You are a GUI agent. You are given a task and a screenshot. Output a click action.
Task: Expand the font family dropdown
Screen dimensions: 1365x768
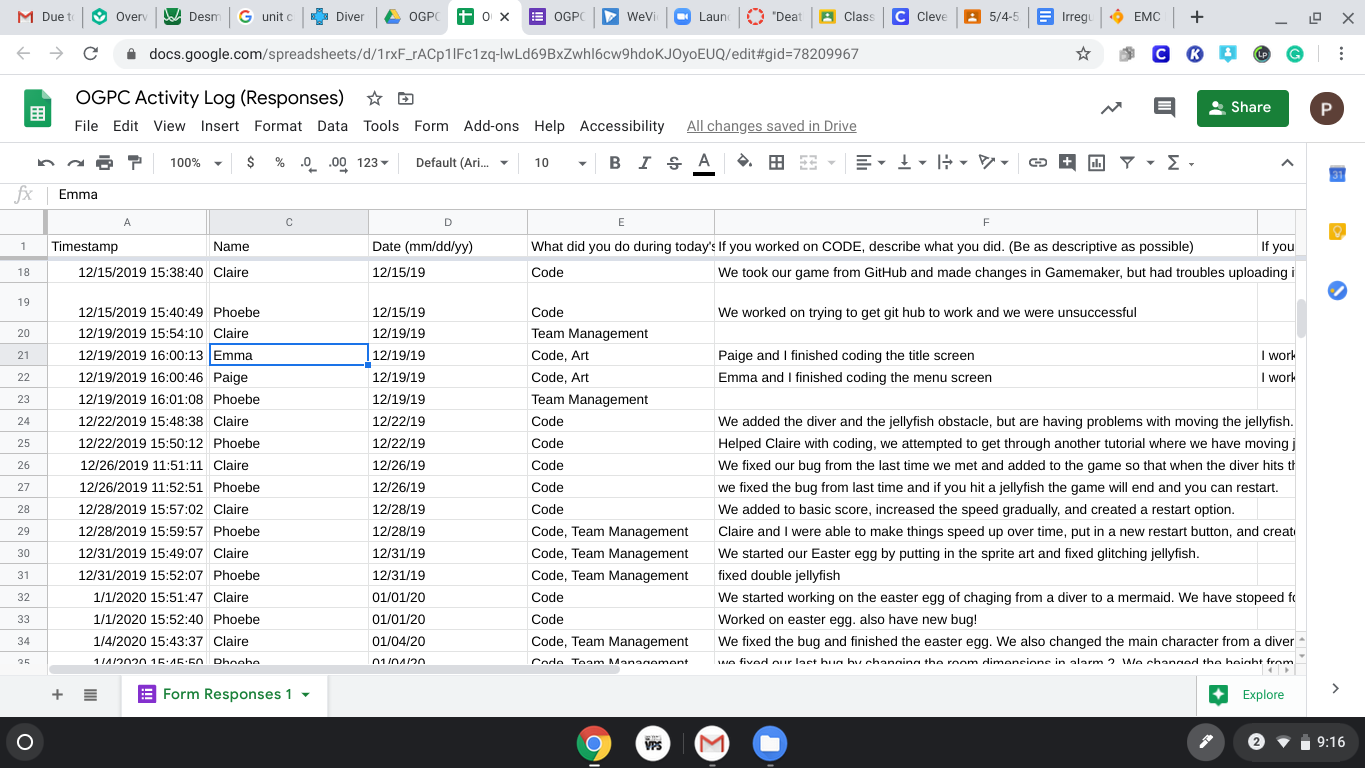pos(461,163)
